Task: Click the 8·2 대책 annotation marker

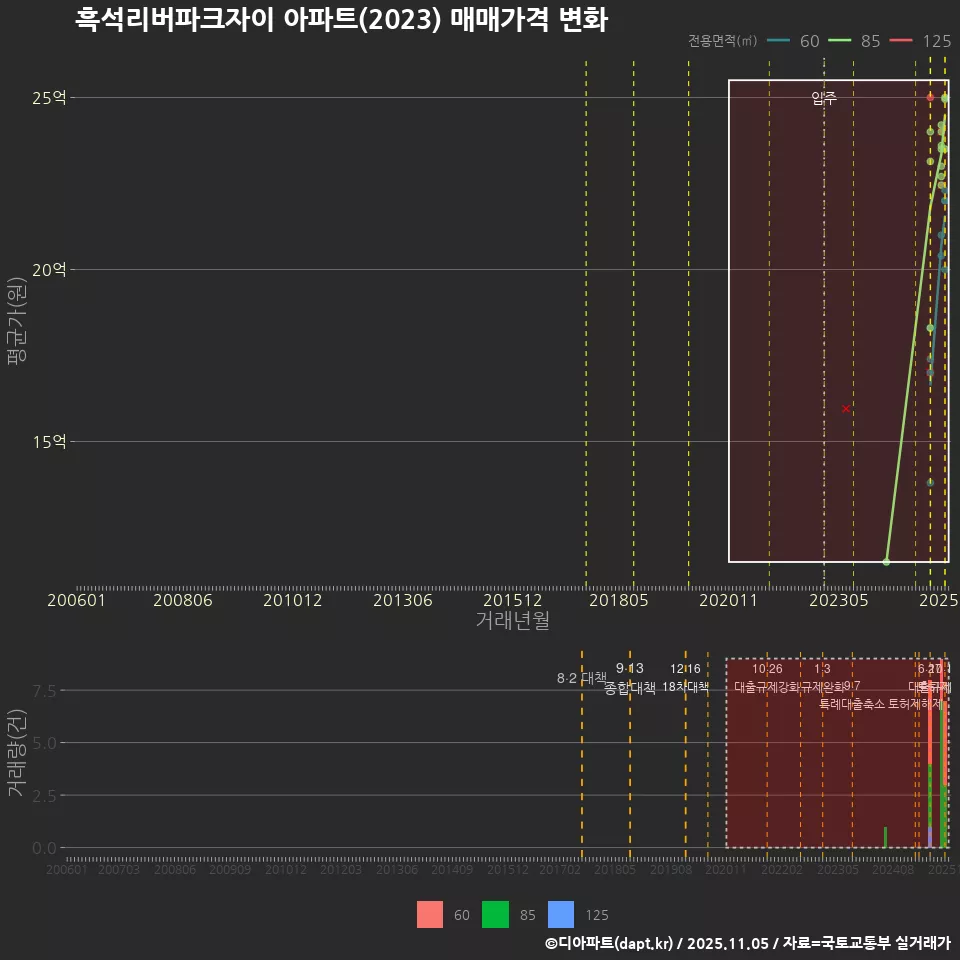Action: (x=580, y=677)
